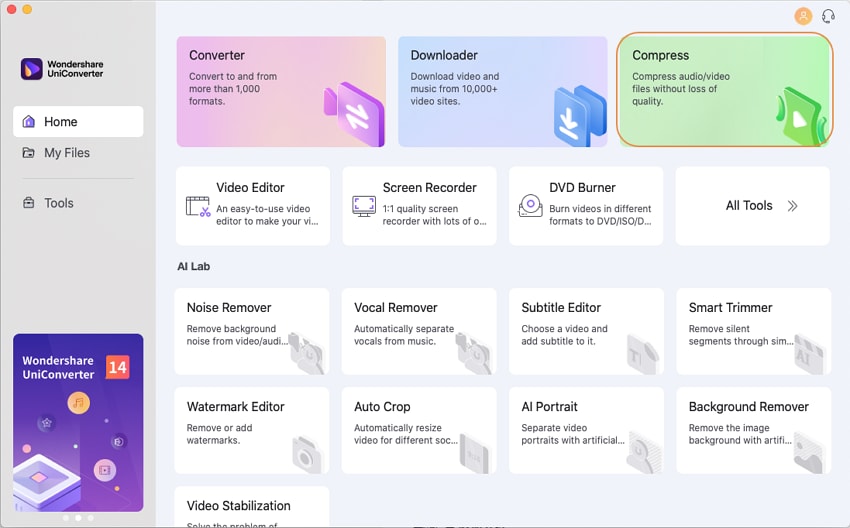This screenshot has height=528, width=850.
Task: Close the window with the red button
Action: [x=11, y=9]
